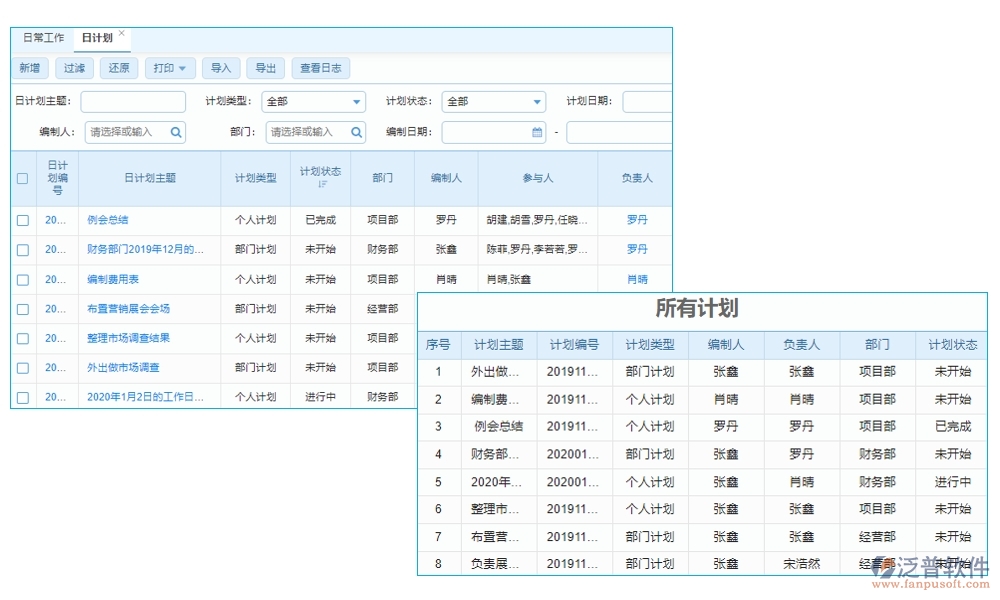Click inside the 日计划主题 input field
1000x600 pixels.
click(x=132, y=101)
